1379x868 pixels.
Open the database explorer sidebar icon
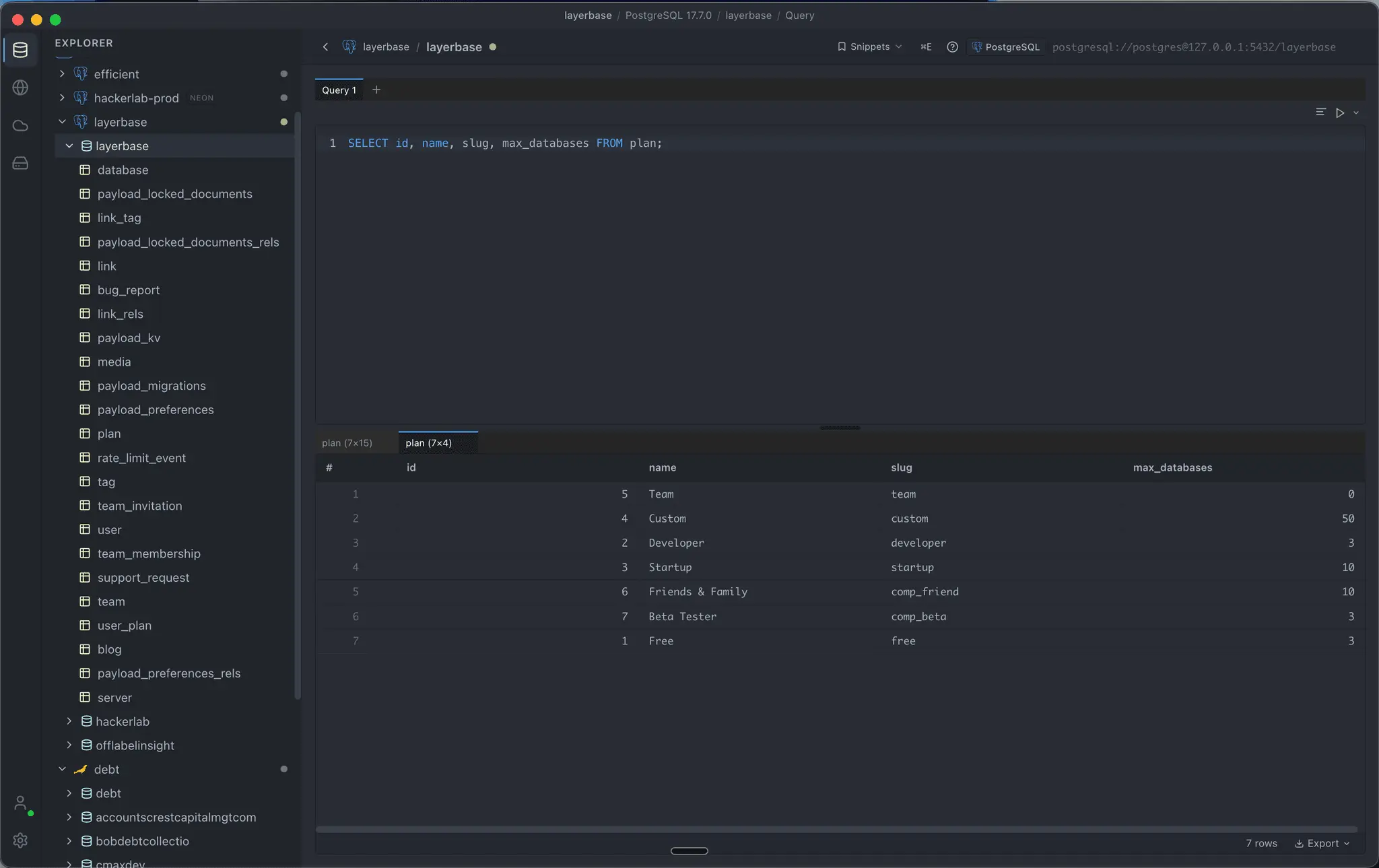pos(20,50)
